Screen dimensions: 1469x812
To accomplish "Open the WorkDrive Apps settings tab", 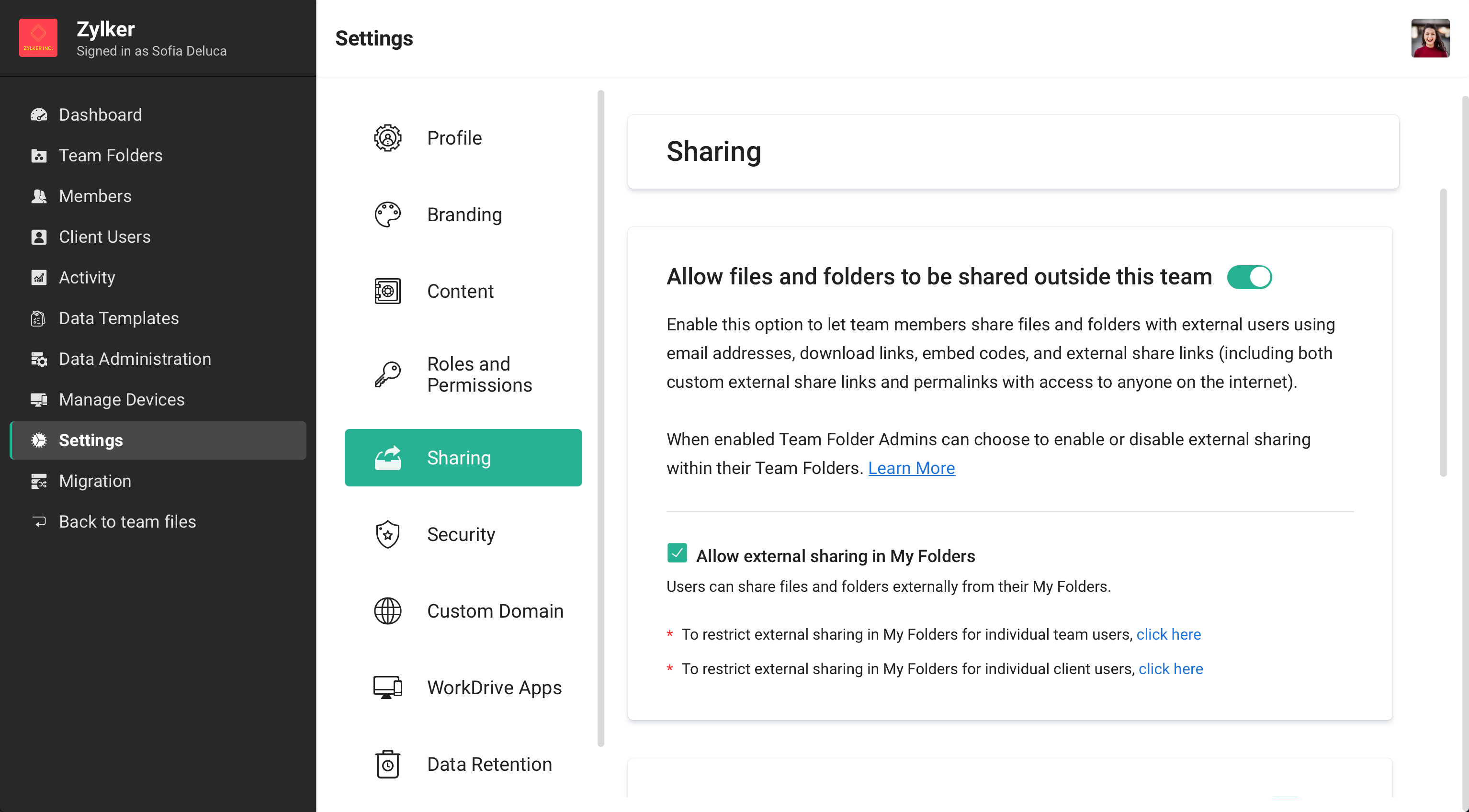I will (x=494, y=687).
